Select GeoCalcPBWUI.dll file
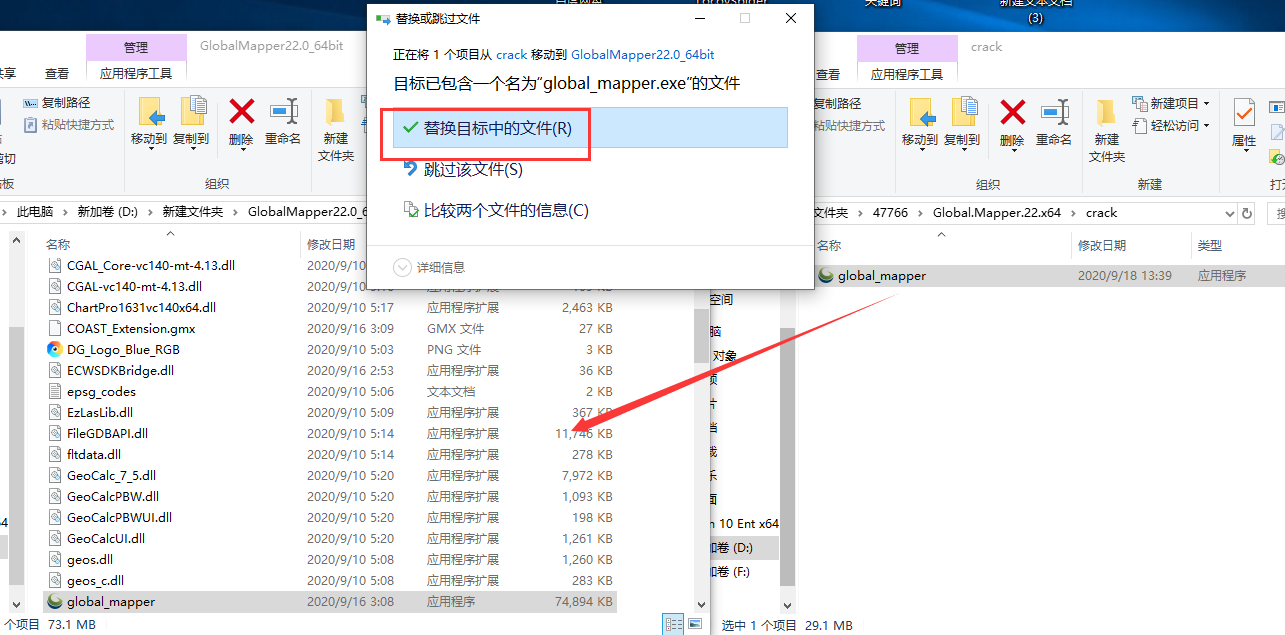Viewport: 1285px width, 635px height. click(x=119, y=517)
